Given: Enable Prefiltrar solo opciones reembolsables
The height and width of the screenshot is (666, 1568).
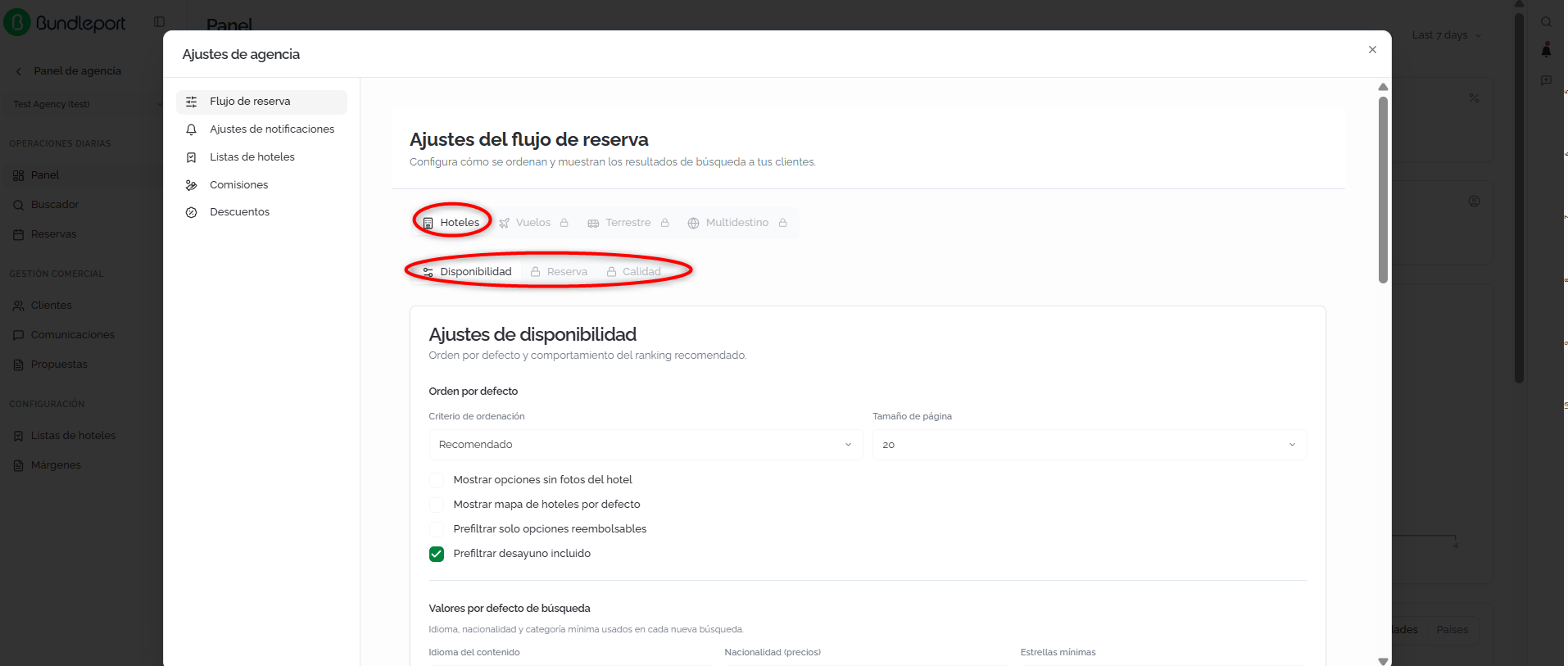Looking at the screenshot, I should point(437,529).
